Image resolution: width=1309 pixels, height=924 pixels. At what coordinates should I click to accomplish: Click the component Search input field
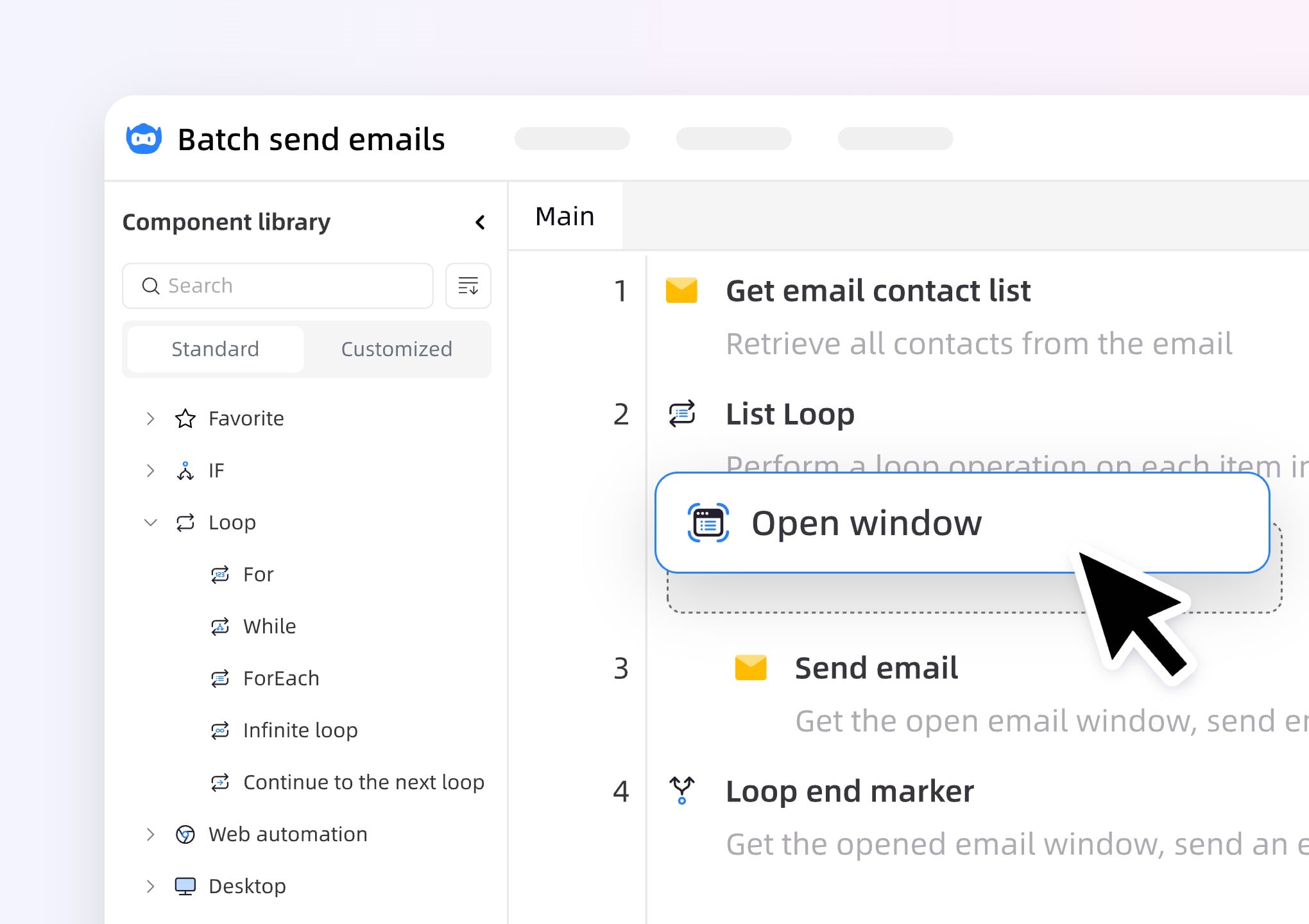tap(289, 286)
